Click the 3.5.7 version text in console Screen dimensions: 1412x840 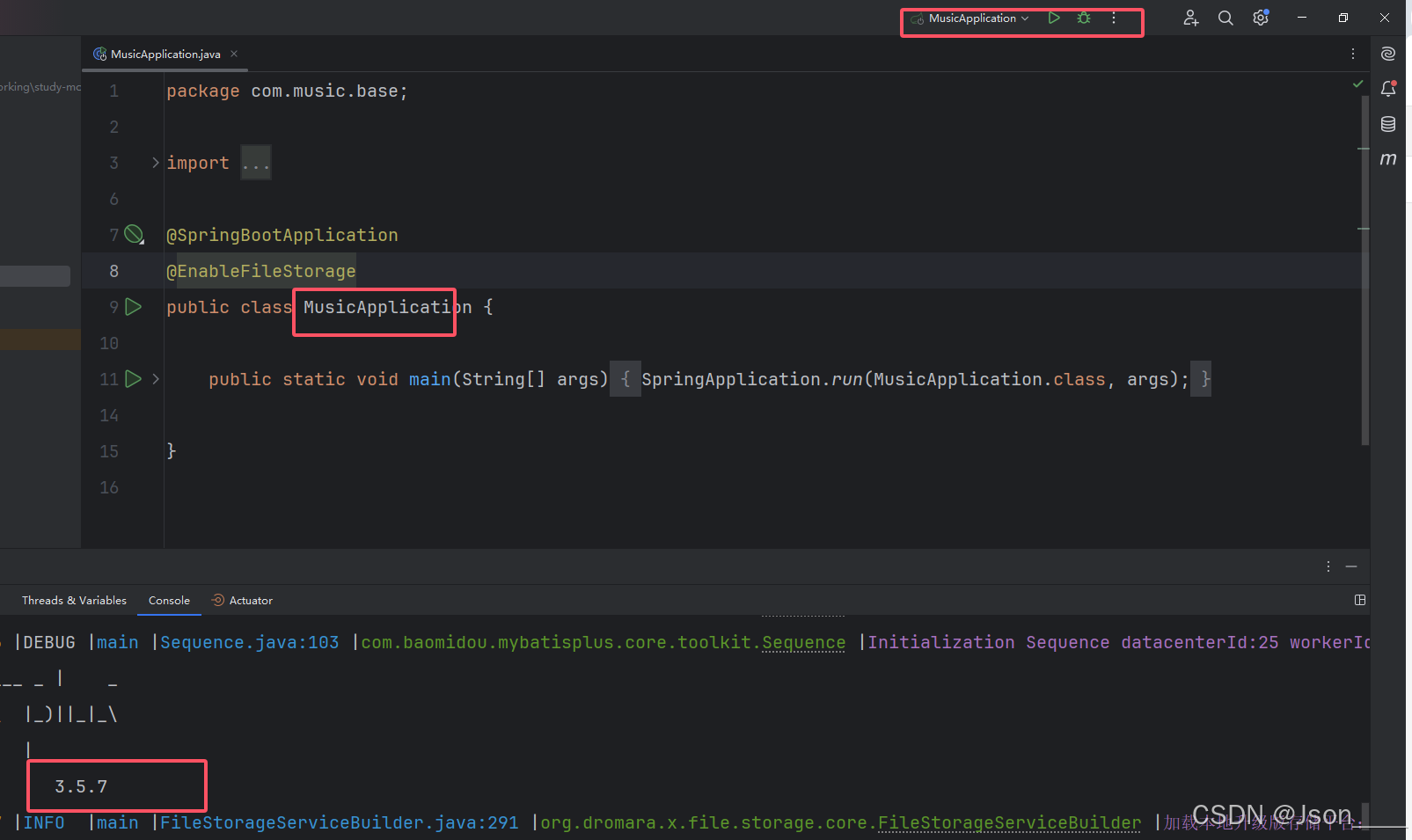(x=81, y=787)
